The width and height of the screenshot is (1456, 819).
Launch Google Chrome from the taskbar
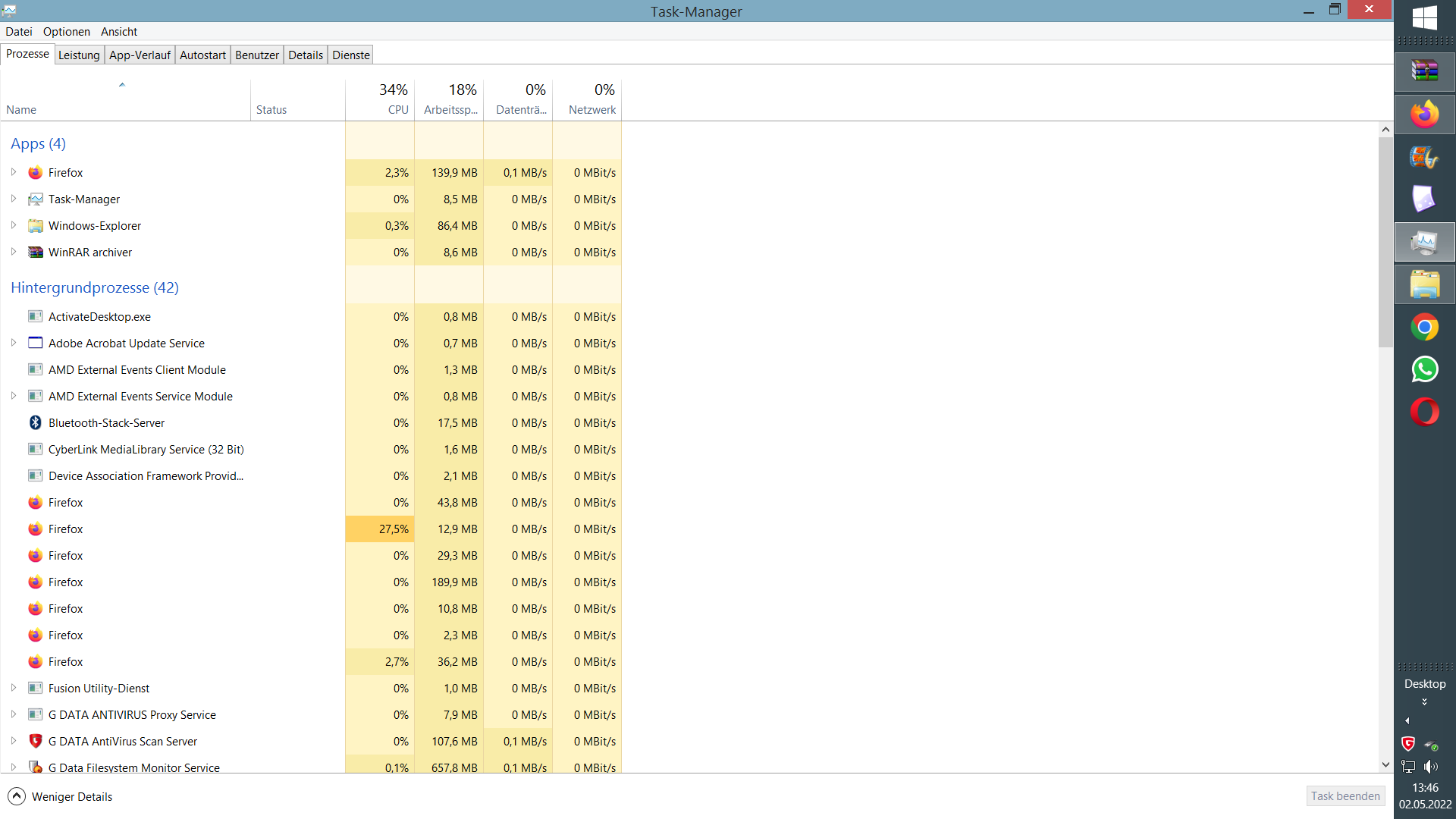pyautogui.click(x=1424, y=328)
